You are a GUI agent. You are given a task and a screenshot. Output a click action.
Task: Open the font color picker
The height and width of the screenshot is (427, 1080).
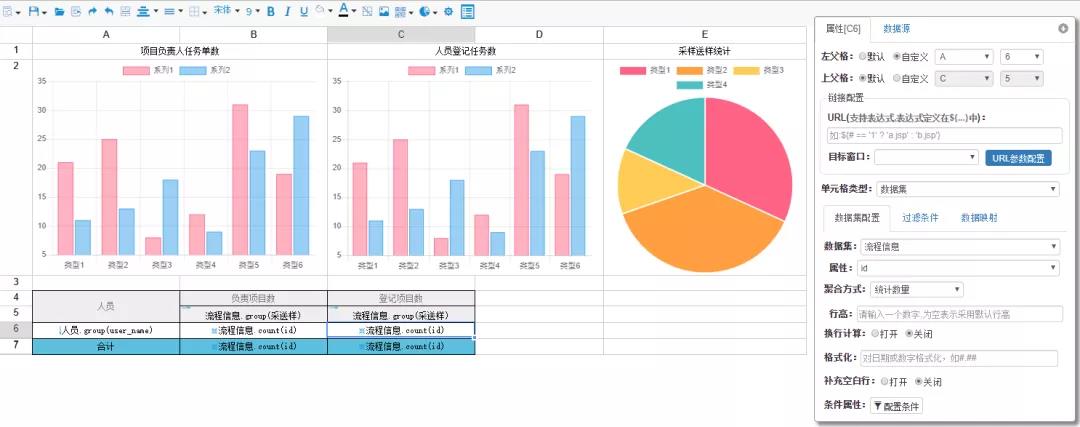[343, 11]
